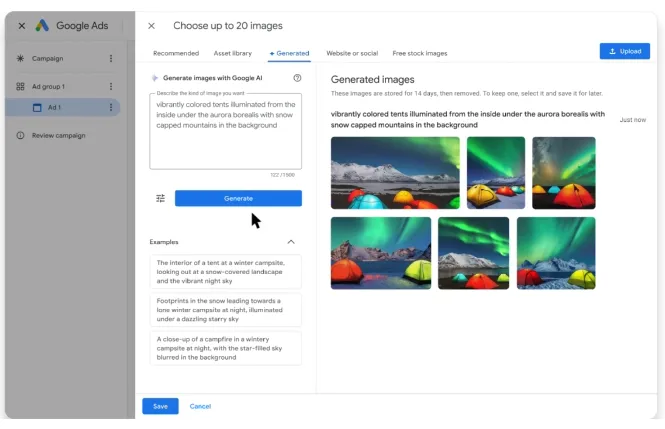Open image generation settings sliders icon
The width and height of the screenshot is (665, 429).
(x=160, y=199)
